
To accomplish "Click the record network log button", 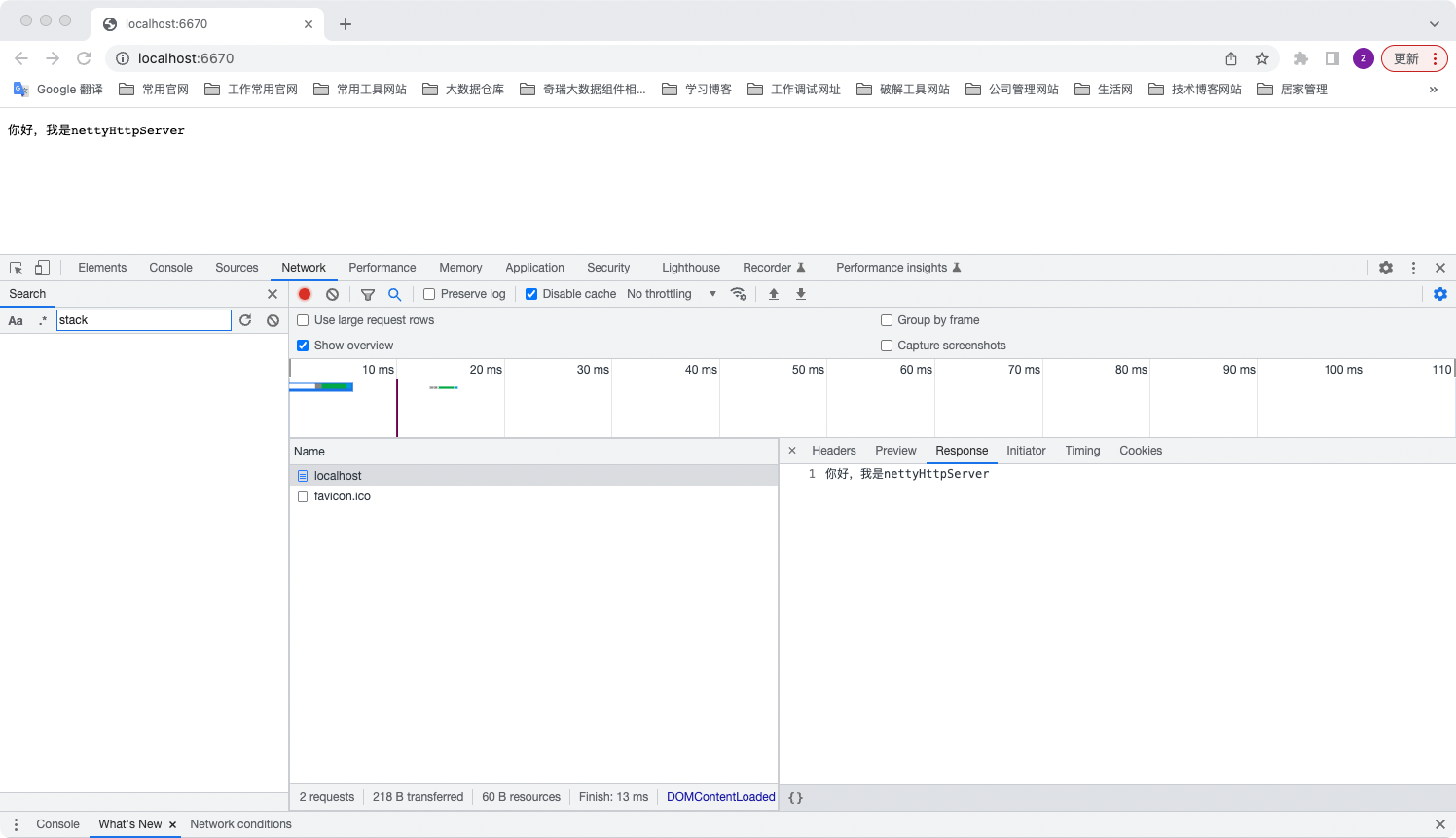I will [305, 294].
